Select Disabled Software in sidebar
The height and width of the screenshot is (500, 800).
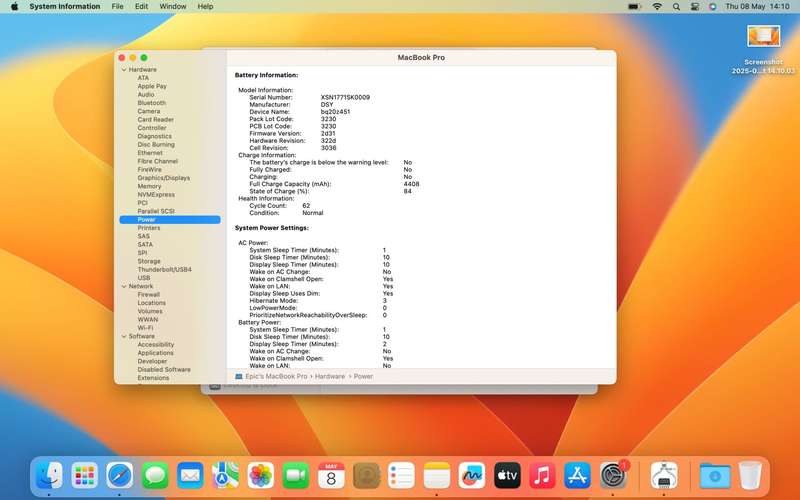[x=164, y=369]
